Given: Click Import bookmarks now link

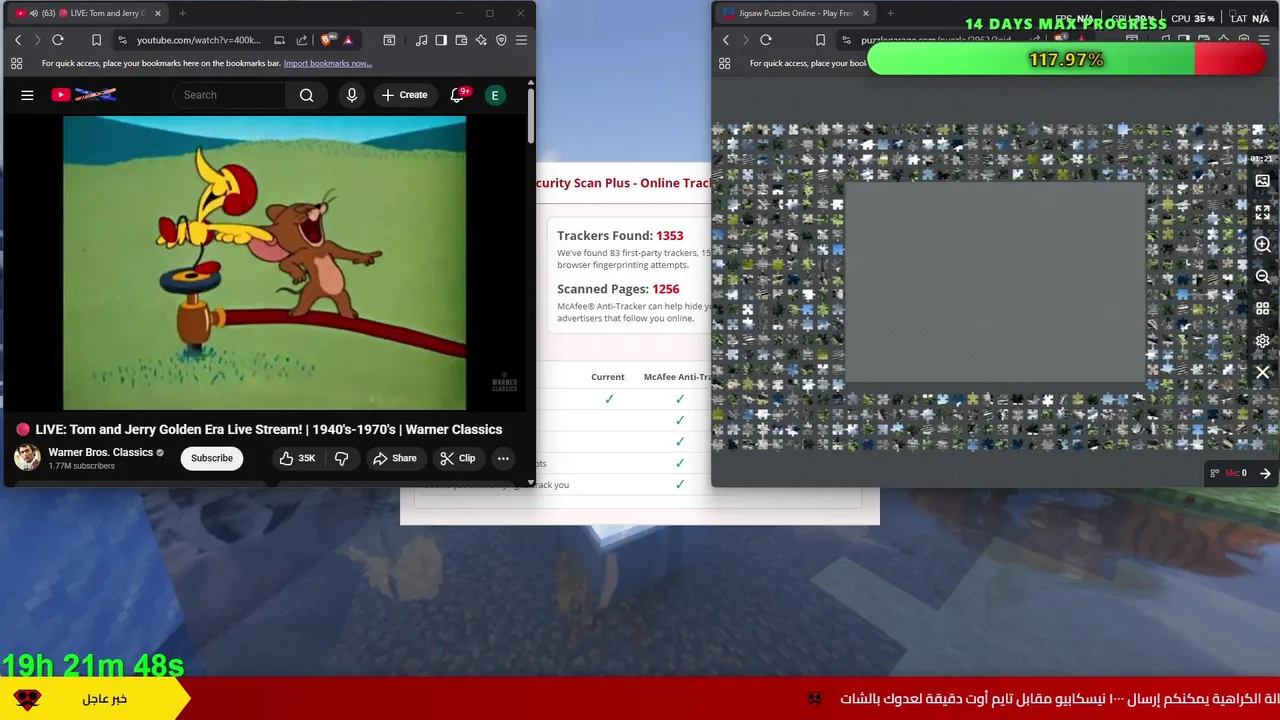Looking at the screenshot, I should point(328,63).
